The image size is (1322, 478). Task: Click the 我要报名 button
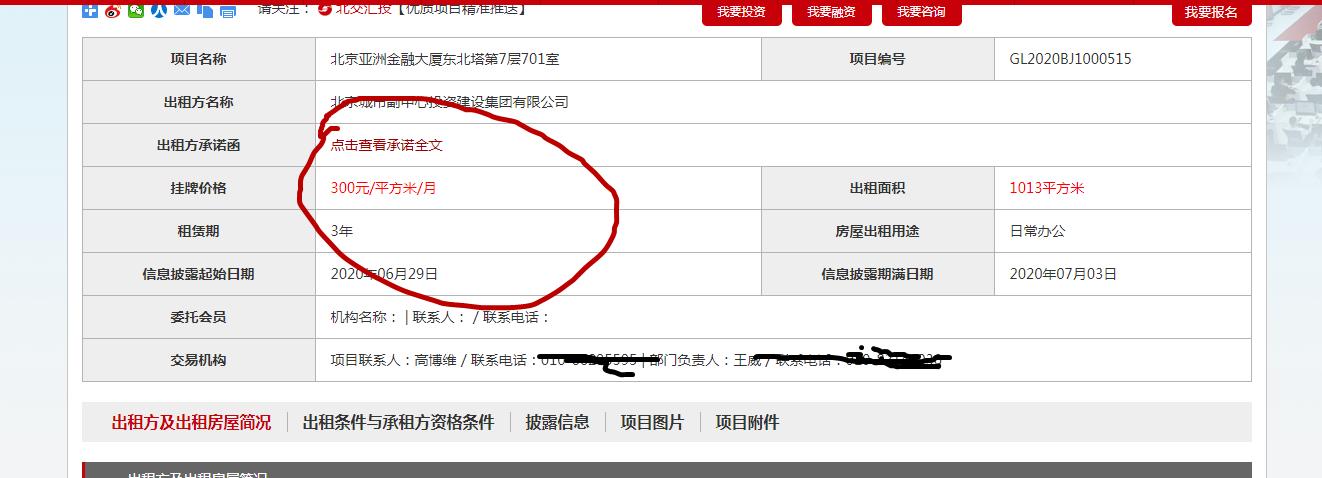click(x=1211, y=12)
